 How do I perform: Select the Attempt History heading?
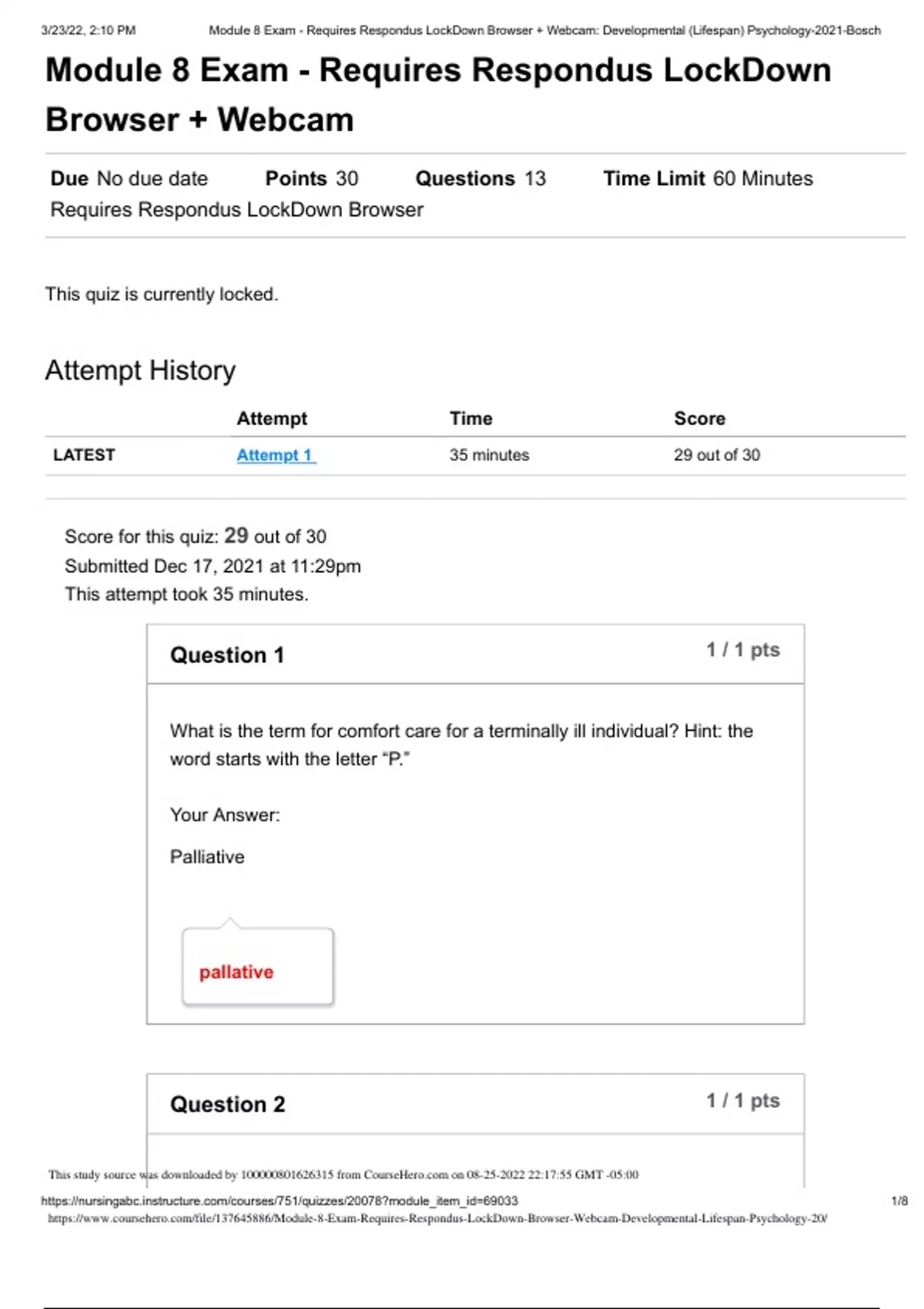point(140,370)
